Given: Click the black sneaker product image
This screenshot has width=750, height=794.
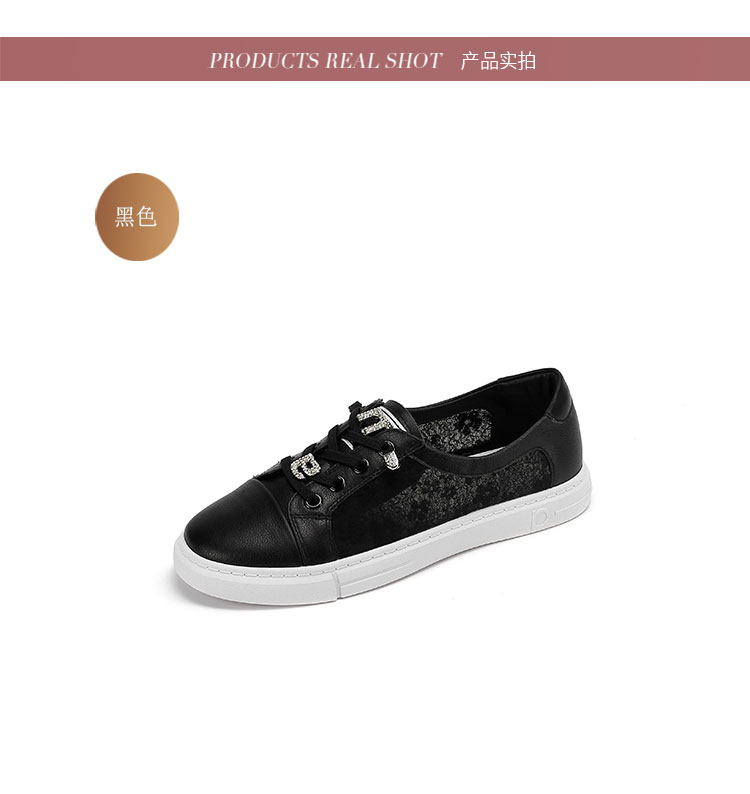Looking at the screenshot, I should pos(382,487).
